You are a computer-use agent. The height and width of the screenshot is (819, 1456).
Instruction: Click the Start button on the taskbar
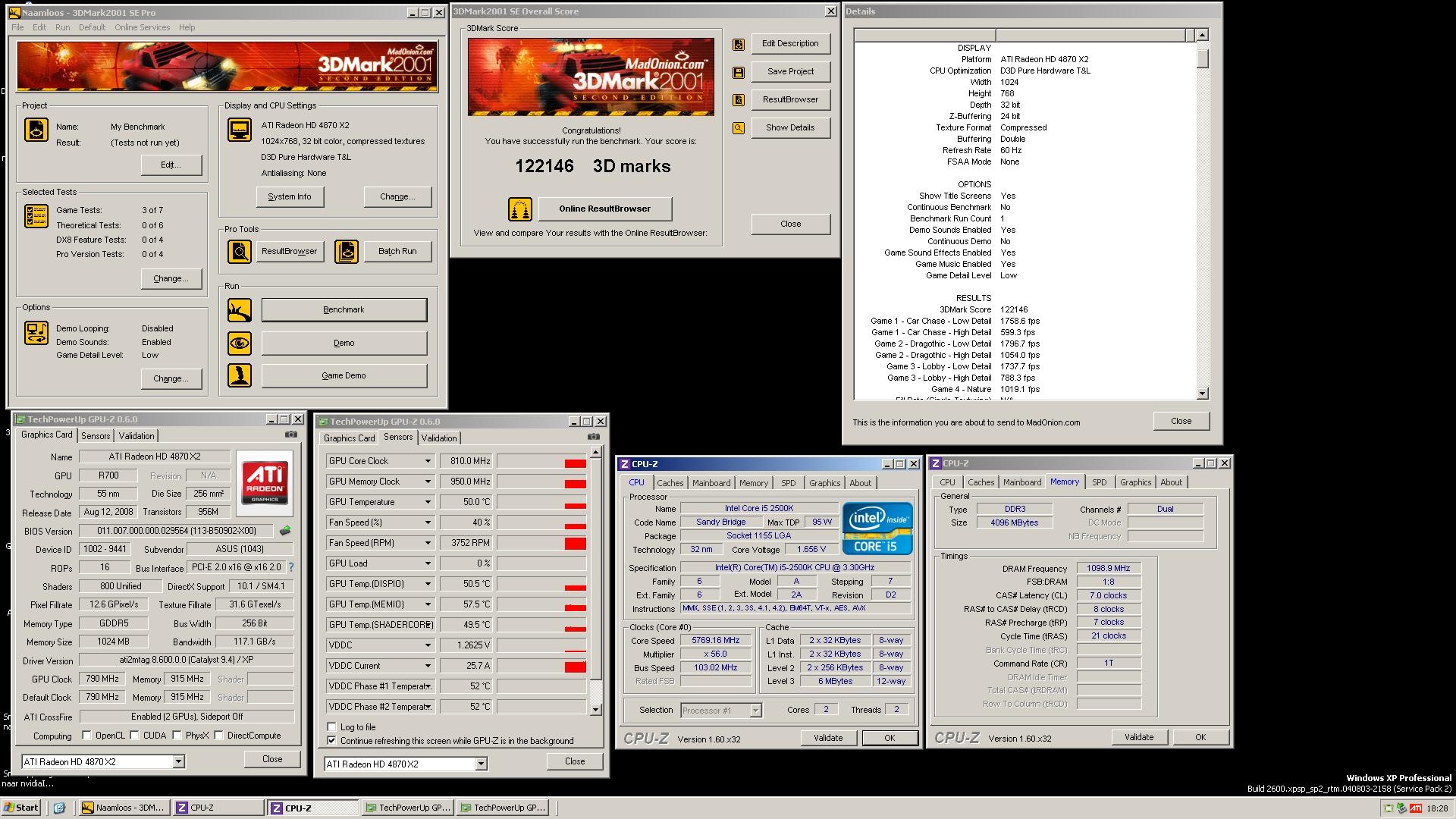[x=20, y=808]
